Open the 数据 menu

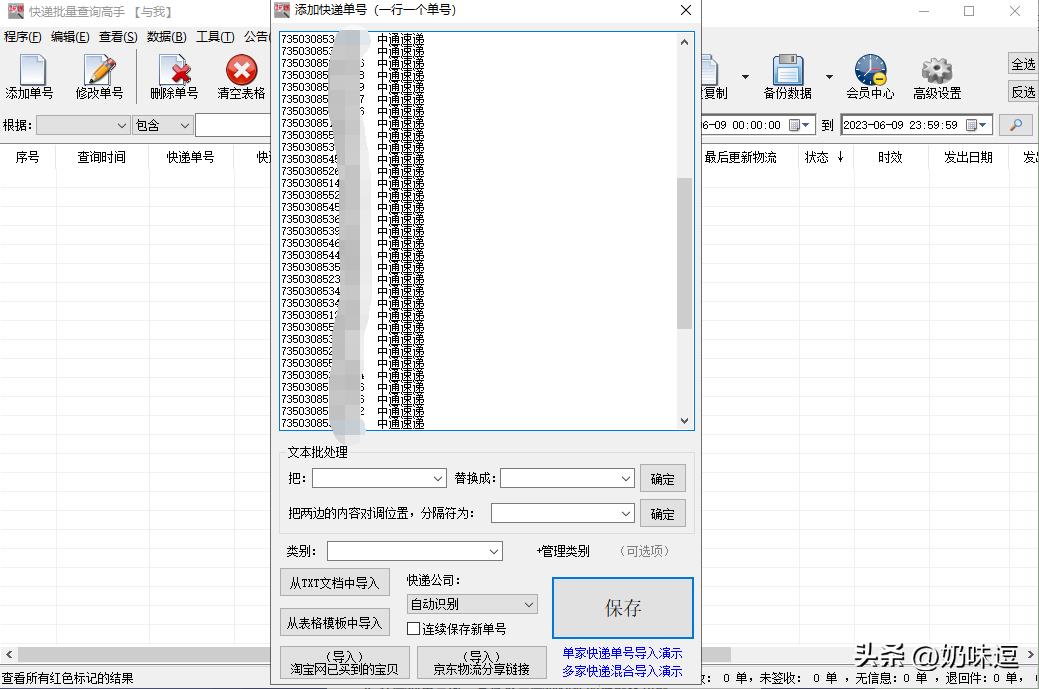165,37
